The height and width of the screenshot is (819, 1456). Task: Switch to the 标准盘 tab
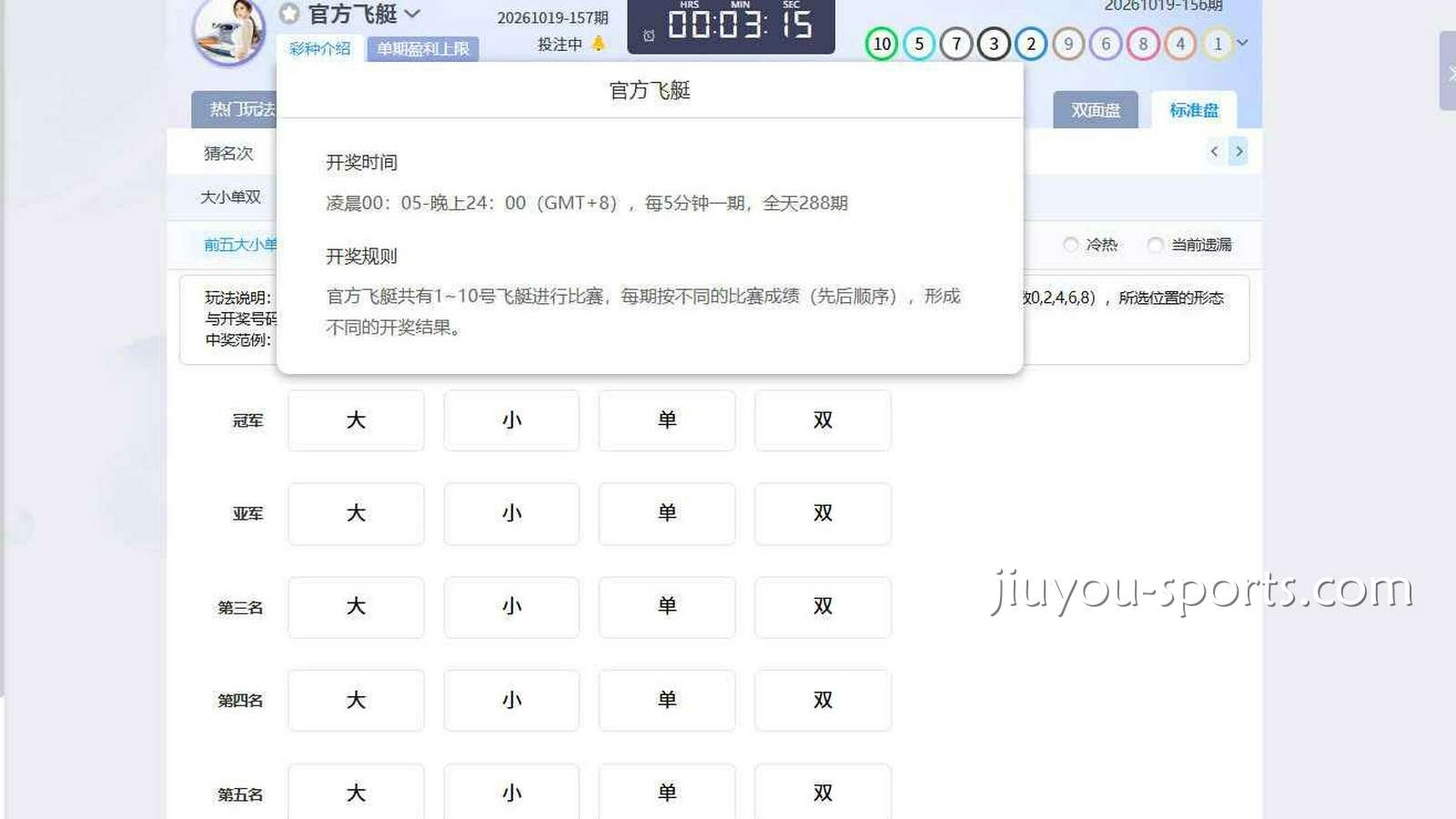(x=1194, y=110)
